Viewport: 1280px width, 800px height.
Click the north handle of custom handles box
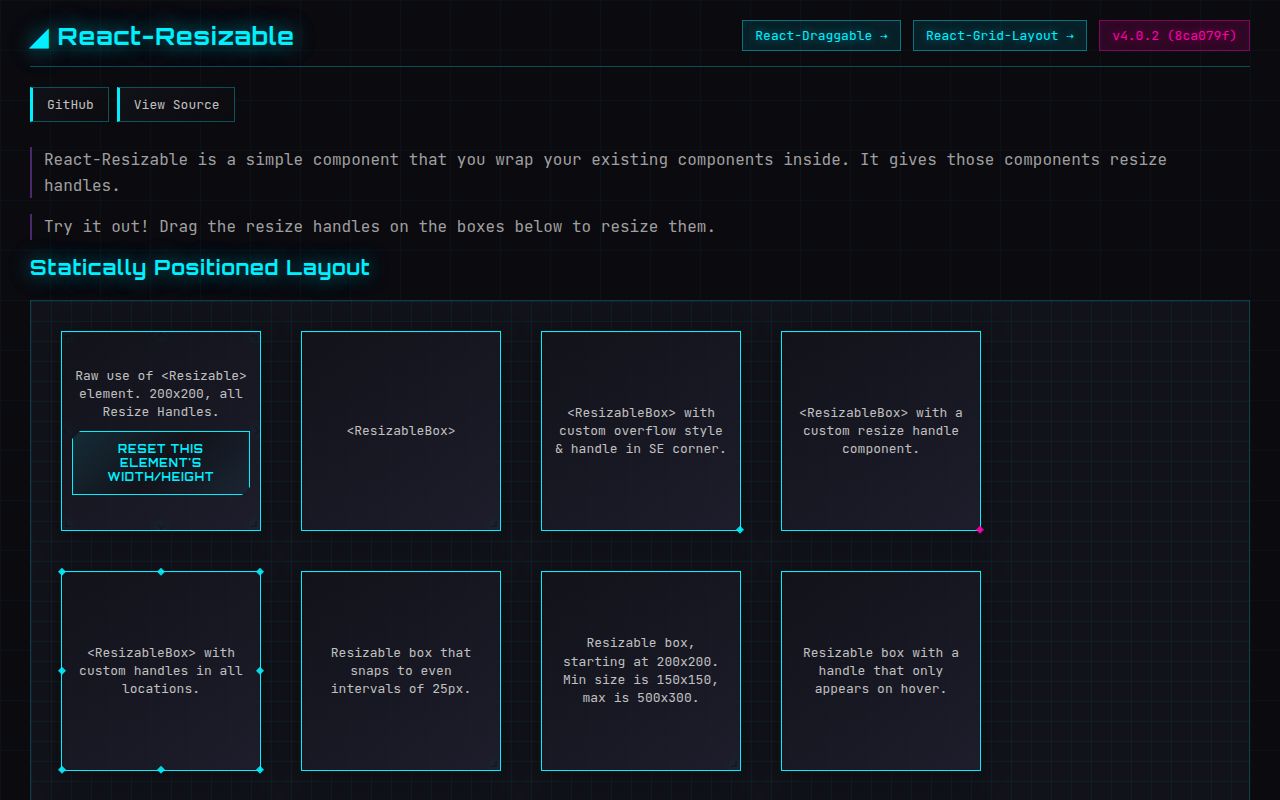[161, 572]
